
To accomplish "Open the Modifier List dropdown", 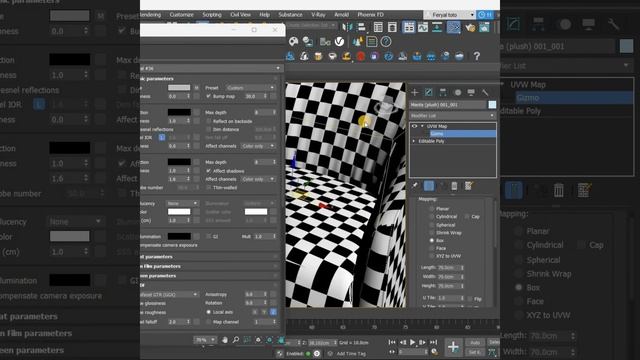I will (453, 116).
